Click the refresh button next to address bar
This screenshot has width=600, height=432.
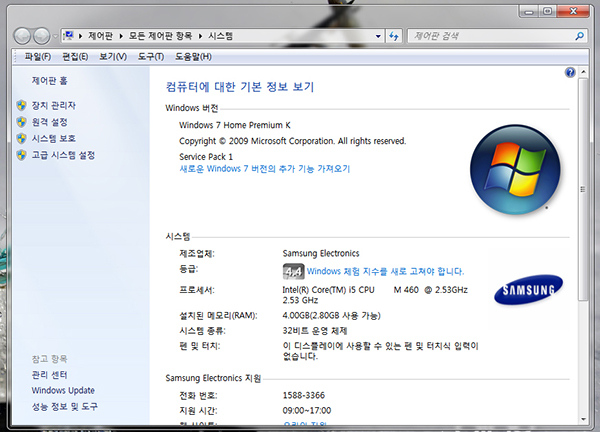click(x=394, y=36)
